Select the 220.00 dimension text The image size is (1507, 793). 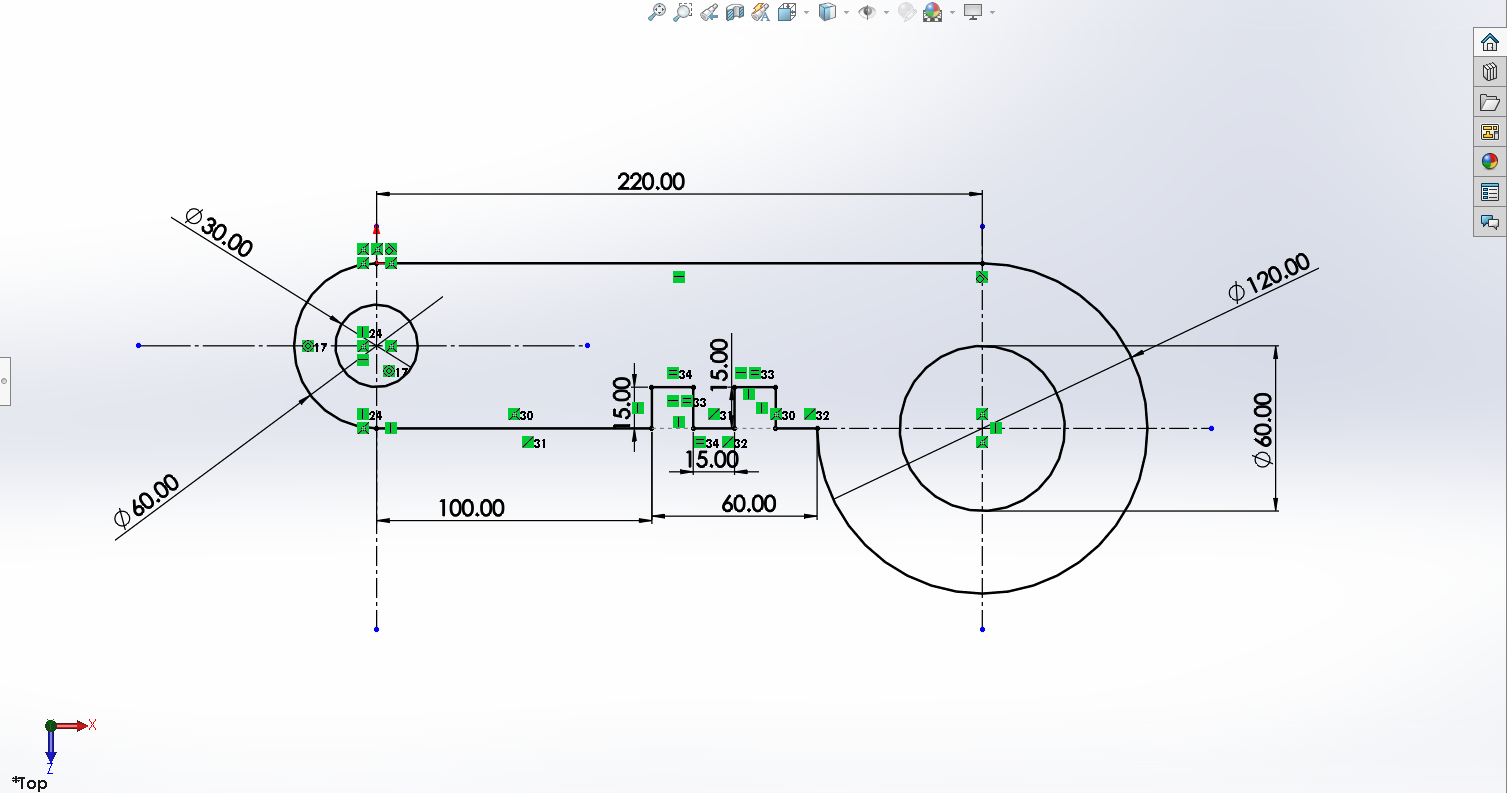pyautogui.click(x=651, y=181)
